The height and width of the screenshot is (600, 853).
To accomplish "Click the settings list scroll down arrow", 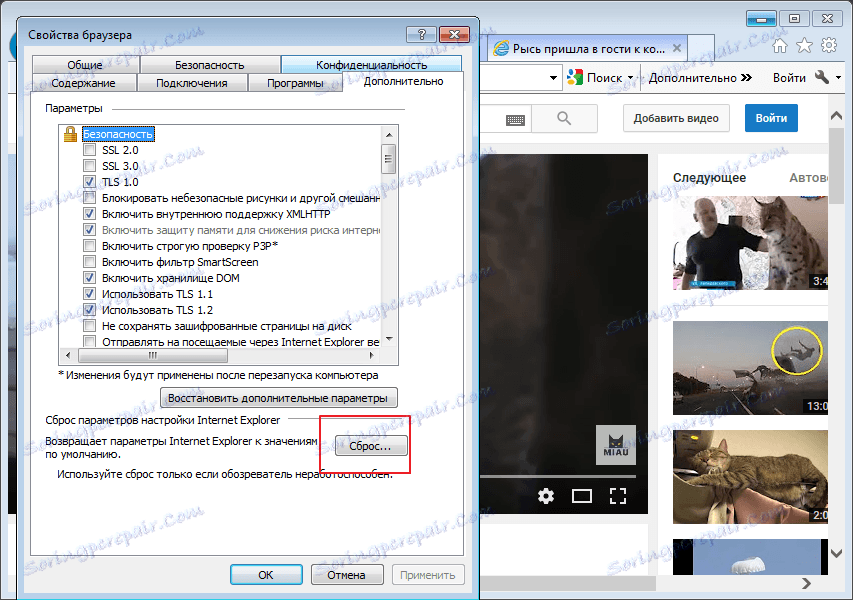I will 389,339.
